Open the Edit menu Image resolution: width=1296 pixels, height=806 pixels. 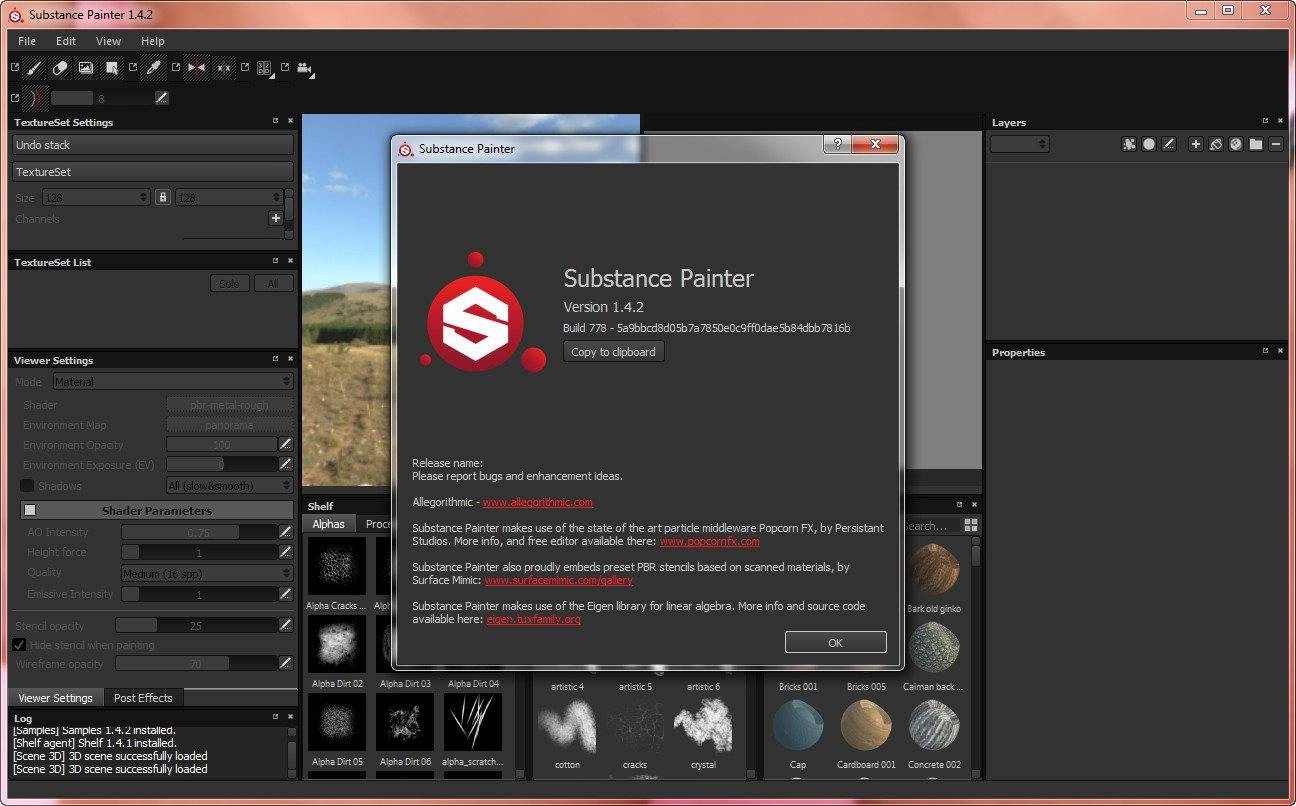(66, 41)
